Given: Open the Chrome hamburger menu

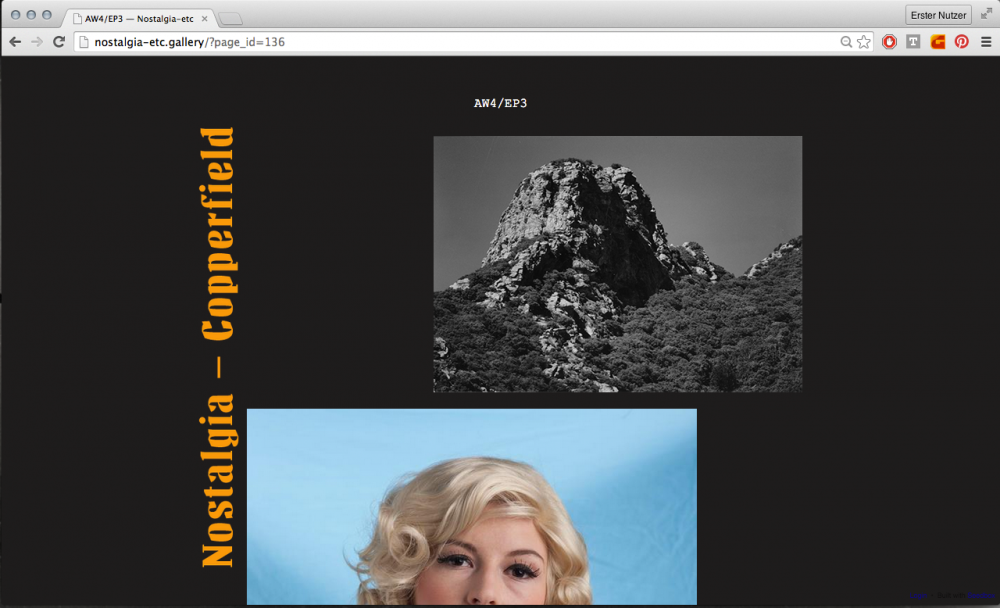Looking at the screenshot, I should click(986, 42).
